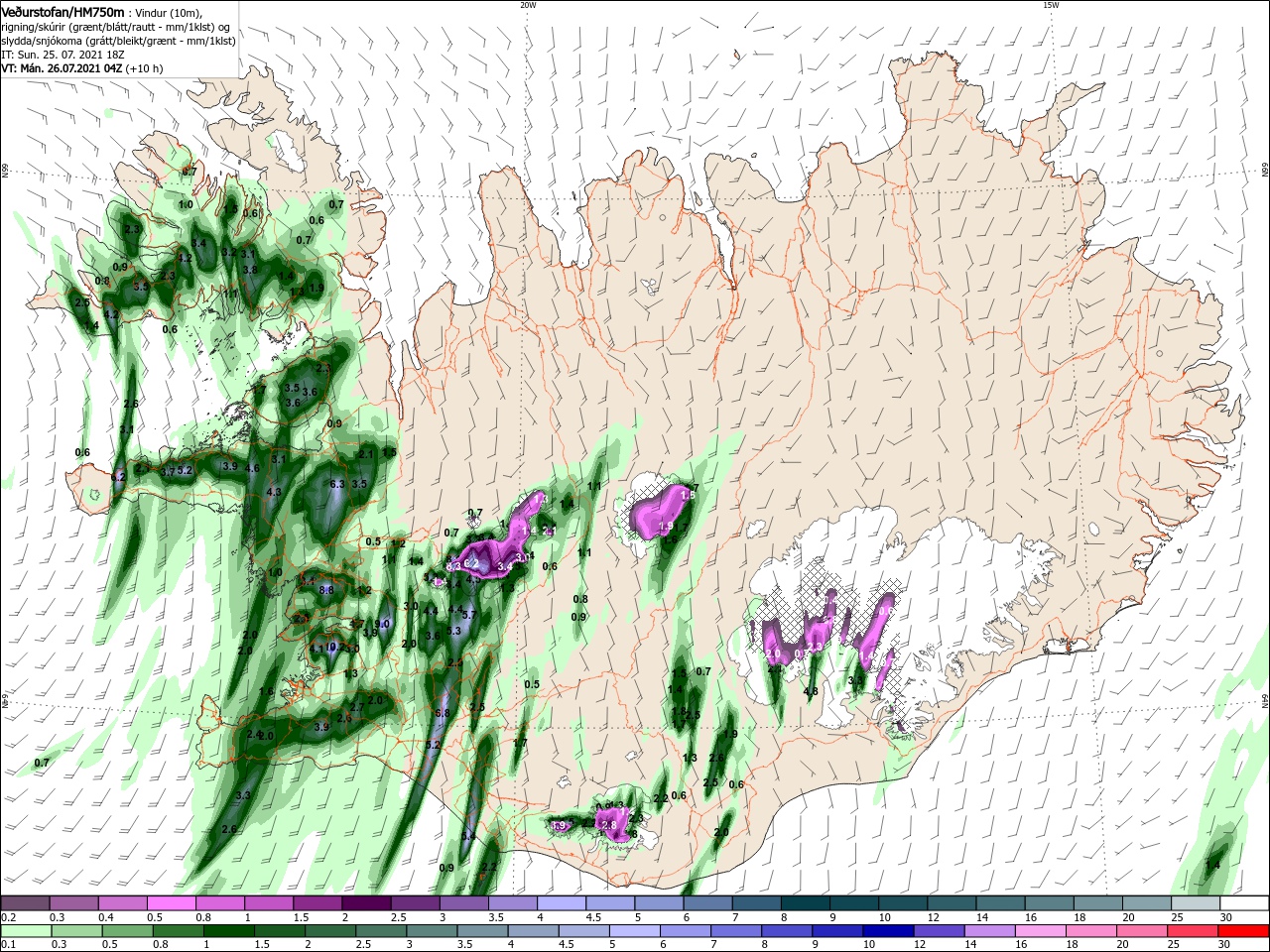The height and width of the screenshot is (952, 1270).
Task: Select the dark teal snow swatch labeled 9
Action: (854, 903)
